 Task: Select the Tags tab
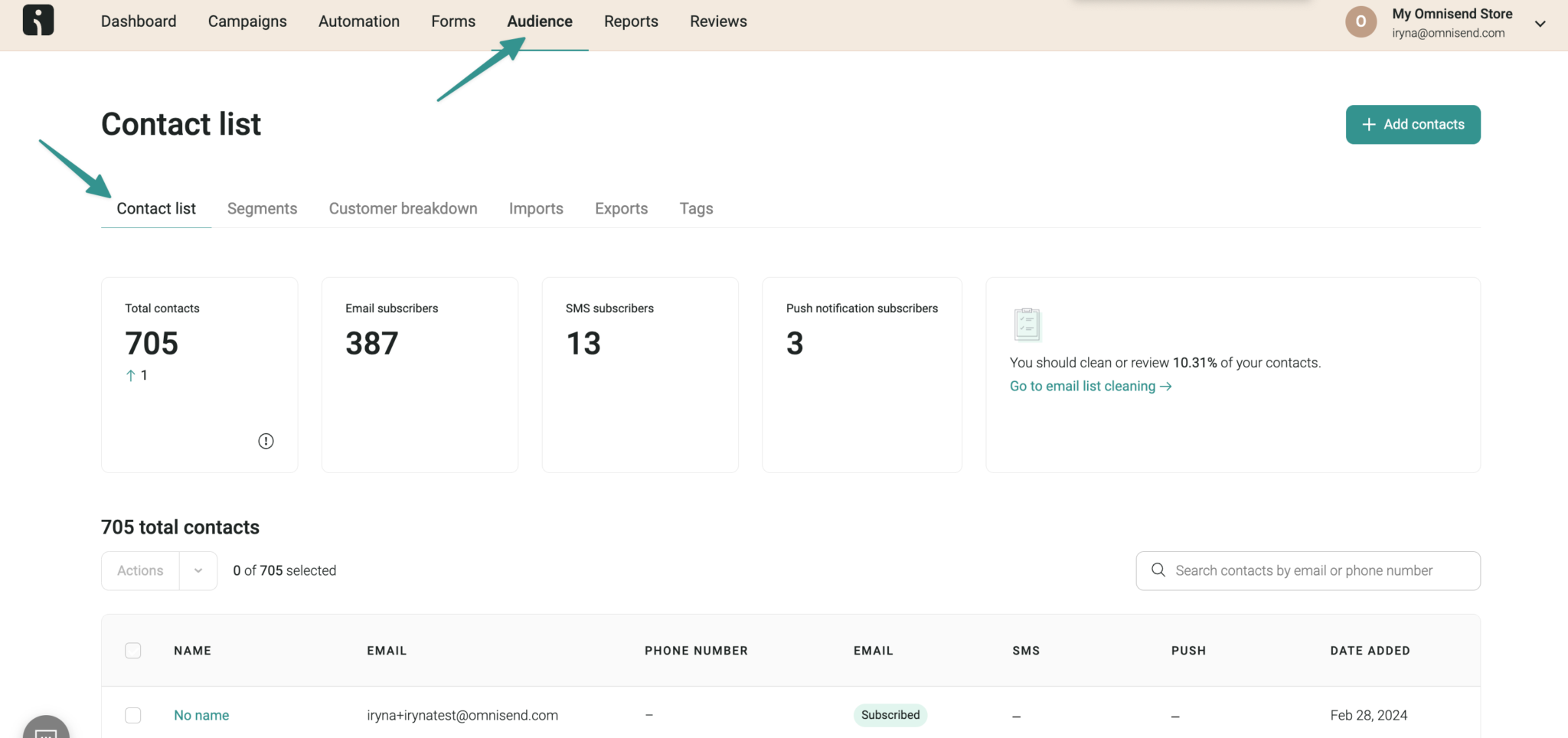point(696,208)
